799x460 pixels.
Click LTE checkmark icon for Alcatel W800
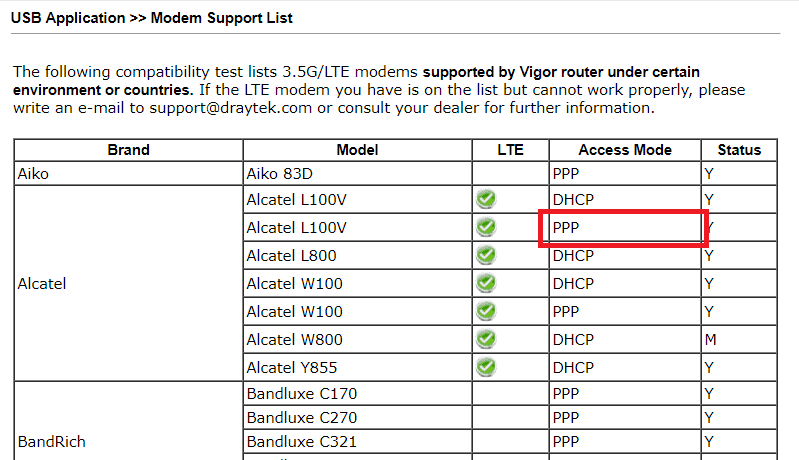tap(486, 339)
